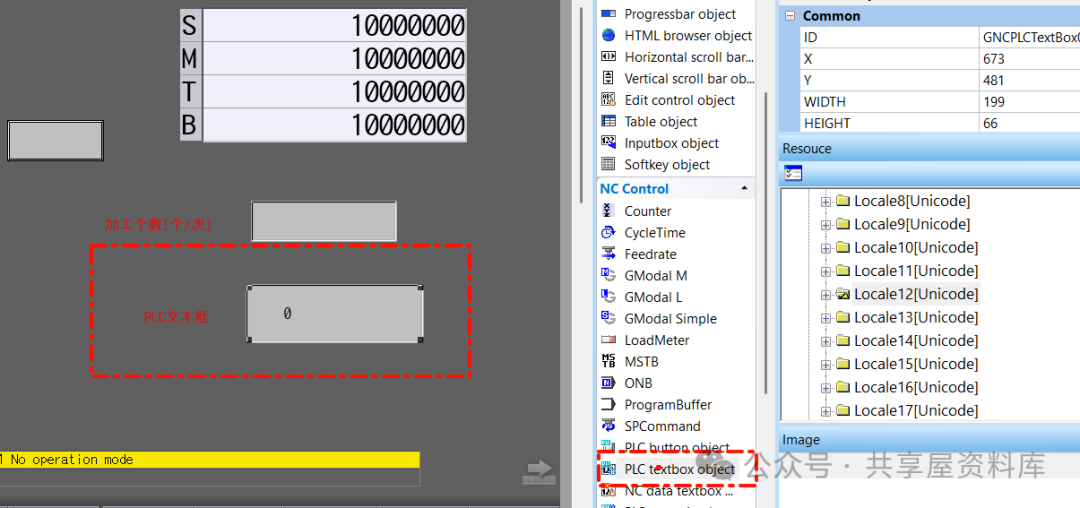Click the ID property value field

[x=1029, y=38]
